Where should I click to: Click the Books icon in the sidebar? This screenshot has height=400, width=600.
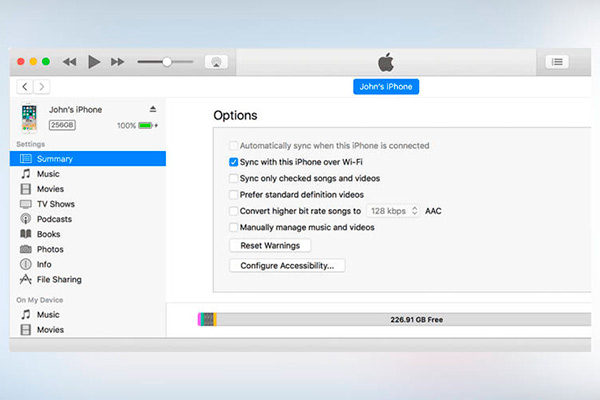click(26, 234)
